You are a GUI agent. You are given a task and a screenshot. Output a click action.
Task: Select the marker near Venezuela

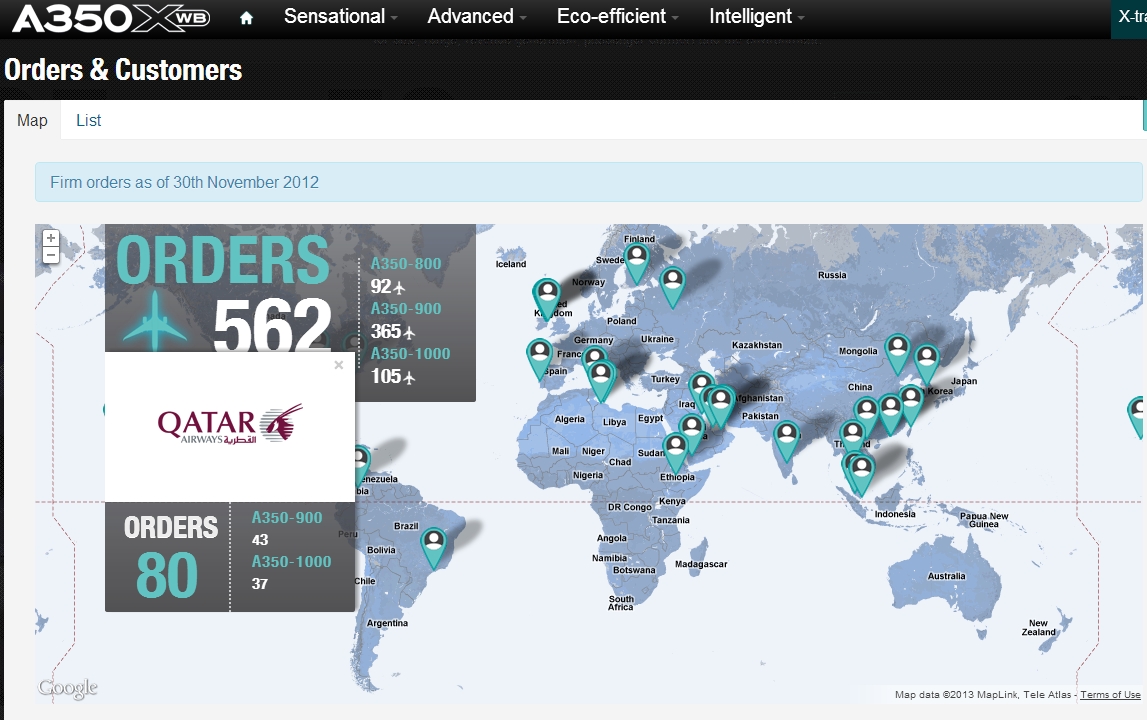(x=361, y=466)
